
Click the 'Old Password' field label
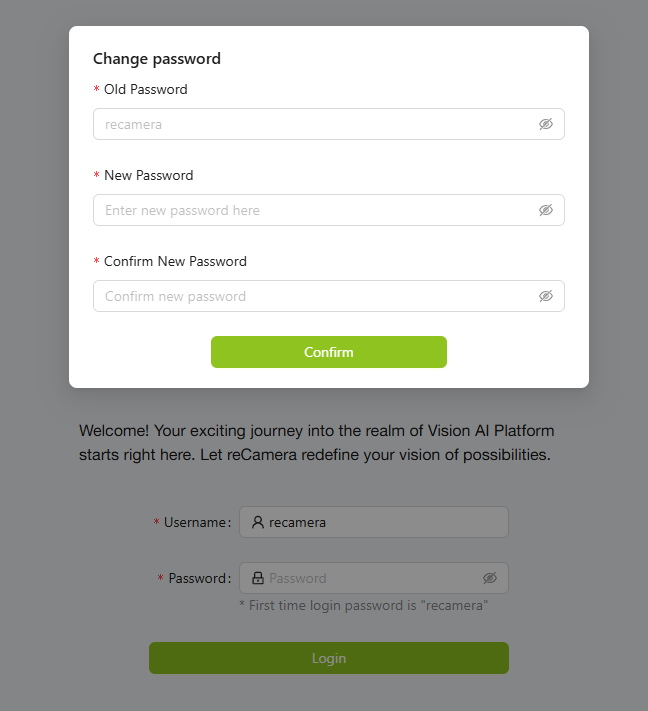click(x=146, y=89)
